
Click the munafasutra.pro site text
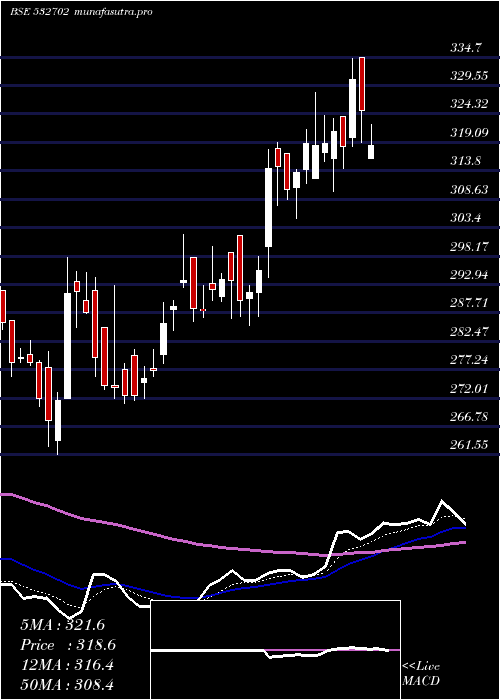tap(112, 12)
